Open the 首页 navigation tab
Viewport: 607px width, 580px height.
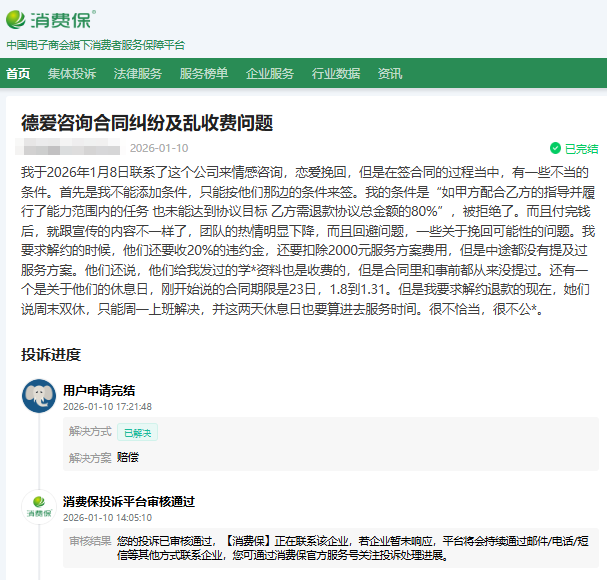coord(18,73)
